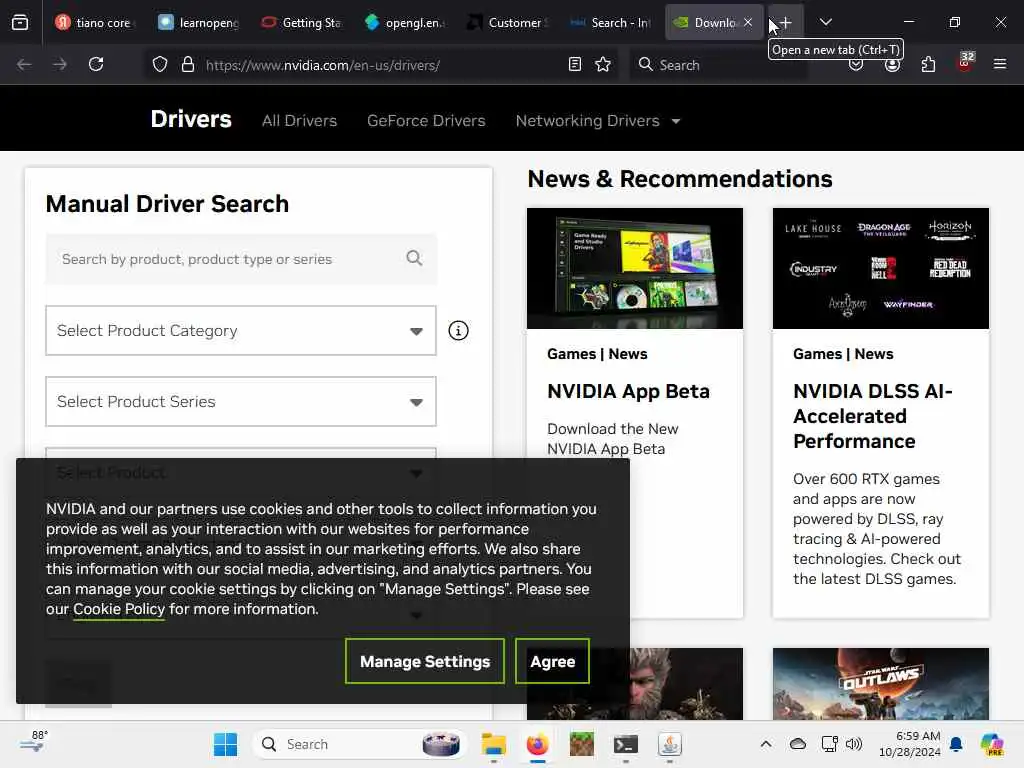The height and width of the screenshot is (768, 1024).
Task: Open Firefox account icon
Action: [x=892, y=64]
